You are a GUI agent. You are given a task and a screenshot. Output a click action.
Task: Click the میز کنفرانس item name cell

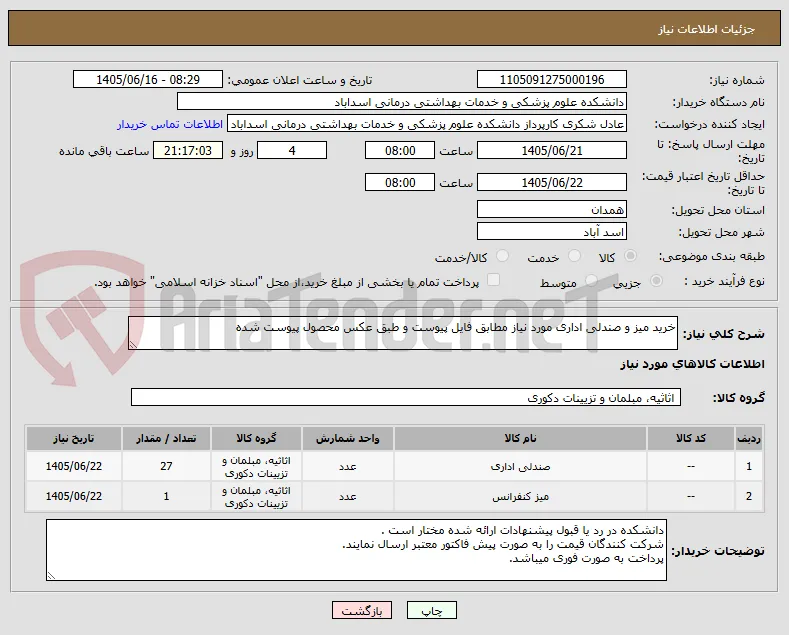click(x=520, y=497)
